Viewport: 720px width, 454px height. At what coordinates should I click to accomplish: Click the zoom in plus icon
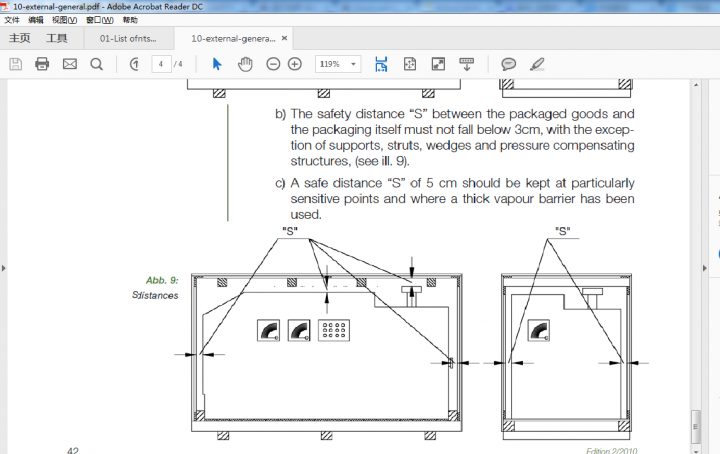coord(295,64)
